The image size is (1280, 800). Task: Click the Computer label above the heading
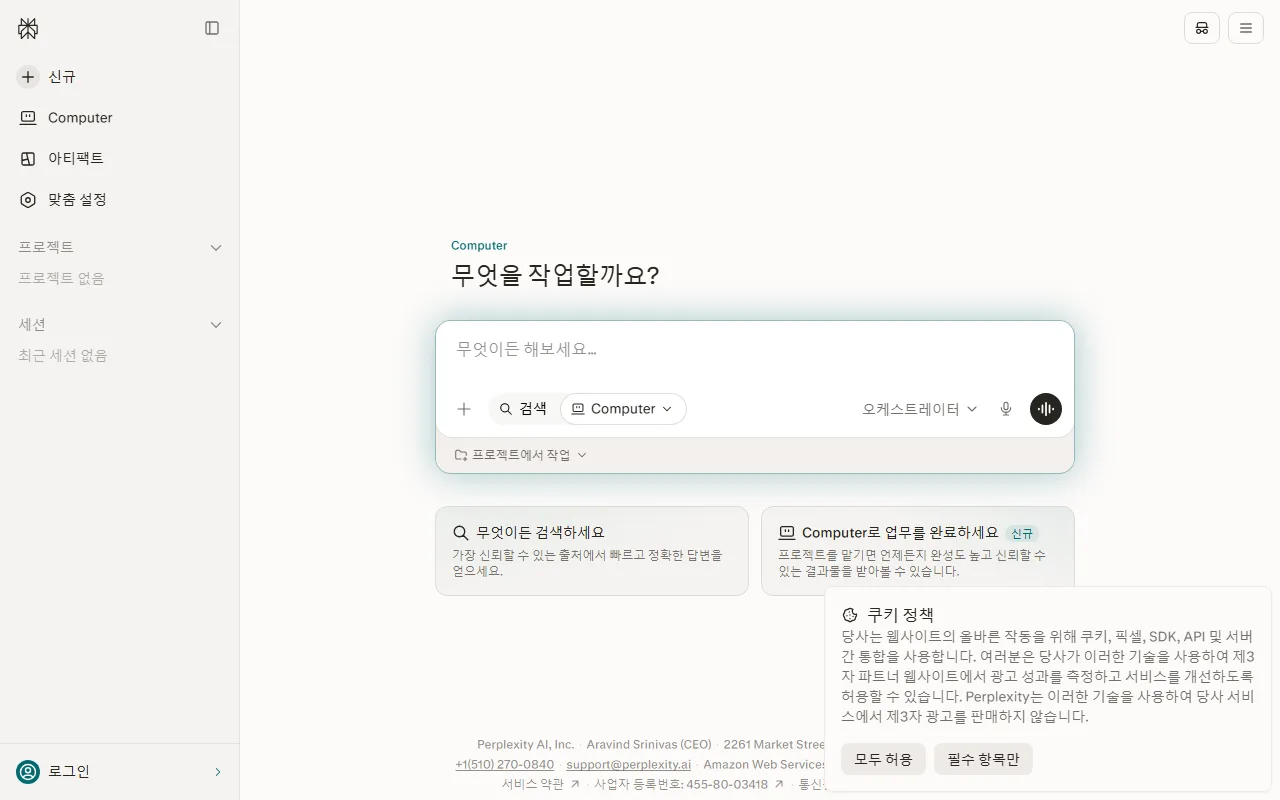pos(479,245)
